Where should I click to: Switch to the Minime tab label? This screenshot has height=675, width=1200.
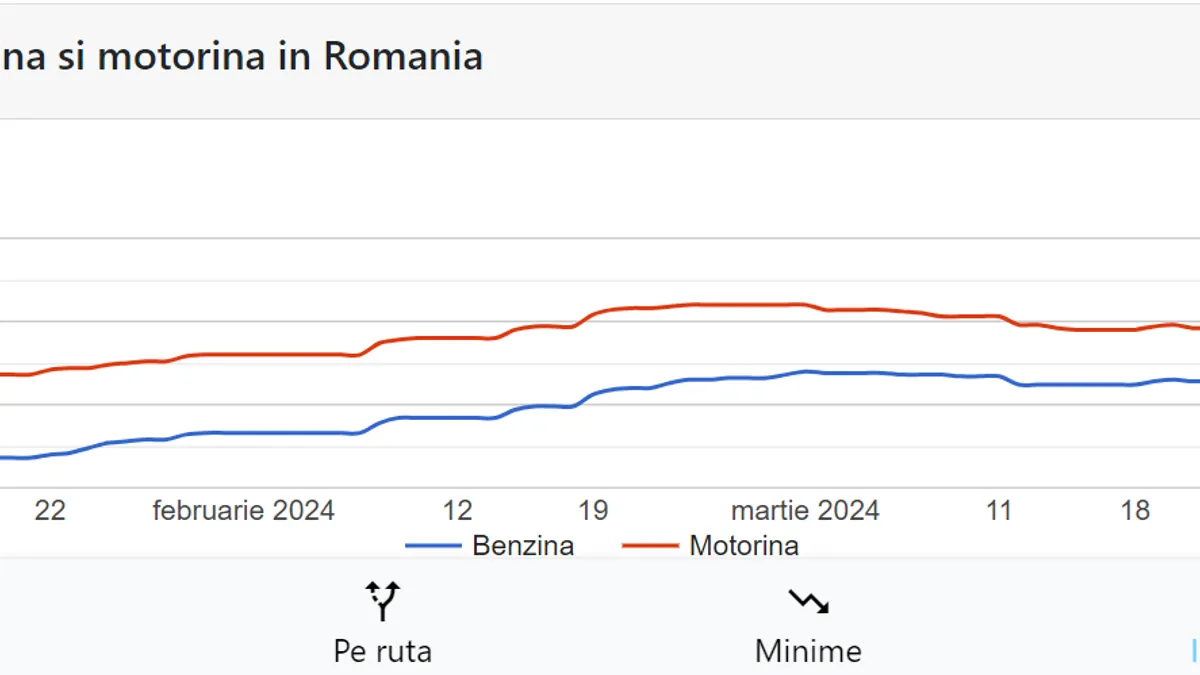tap(808, 651)
